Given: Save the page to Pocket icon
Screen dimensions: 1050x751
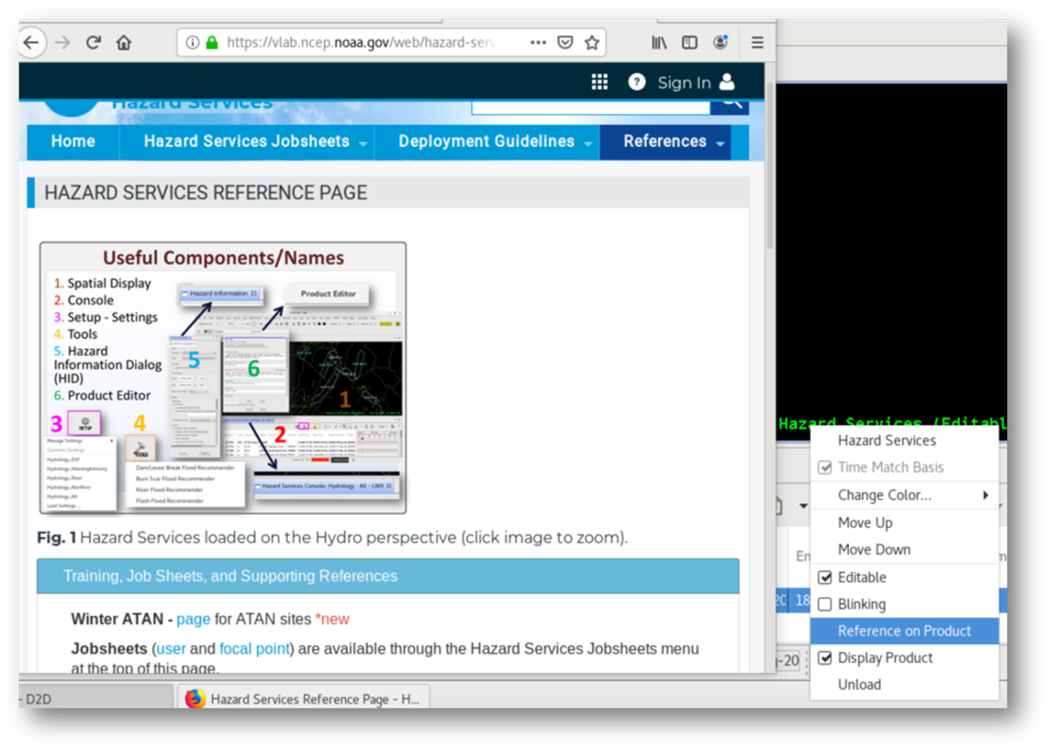Looking at the screenshot, I should [x=565, y=43].
